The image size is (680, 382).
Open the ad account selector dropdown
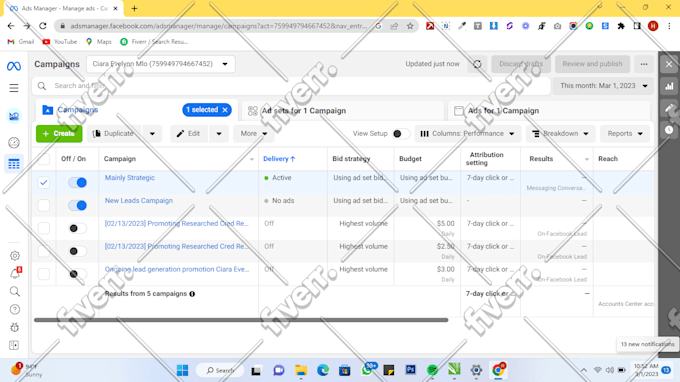[160, 64]
